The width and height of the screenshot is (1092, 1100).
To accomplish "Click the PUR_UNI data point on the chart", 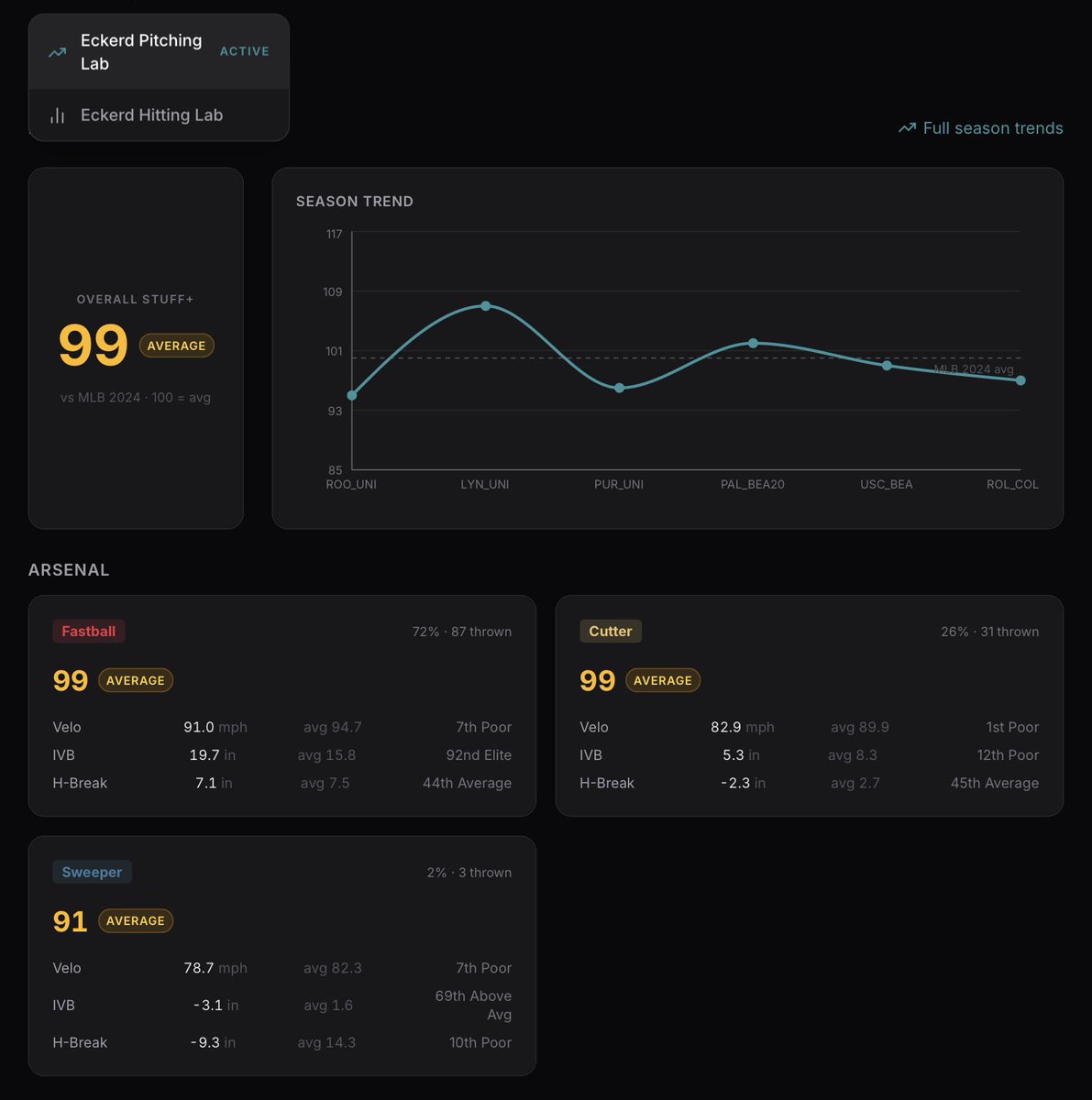I will click(620, 389).
